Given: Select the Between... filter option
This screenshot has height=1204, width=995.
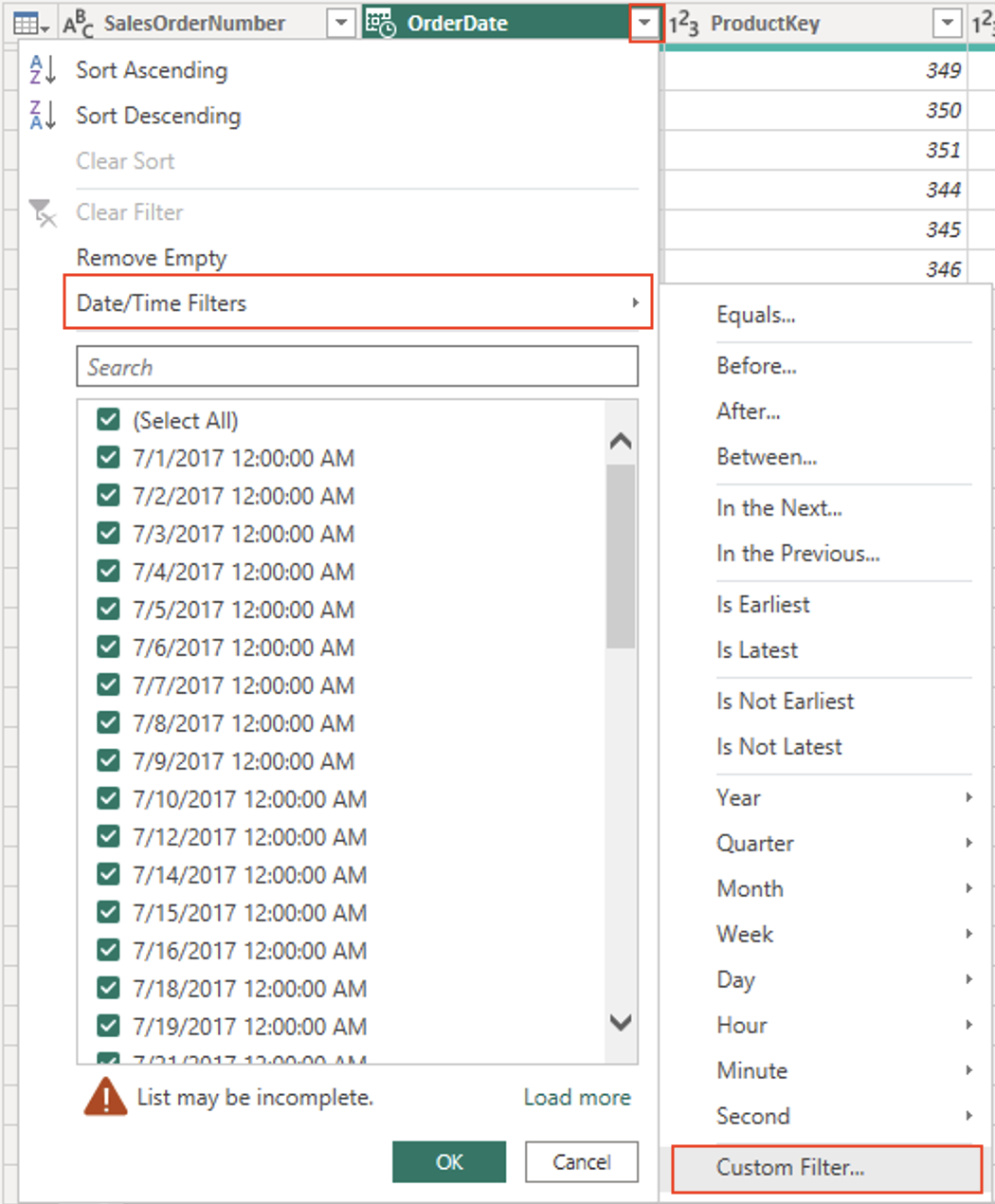Looking at the screenshot, I should (x=767, y=456).
